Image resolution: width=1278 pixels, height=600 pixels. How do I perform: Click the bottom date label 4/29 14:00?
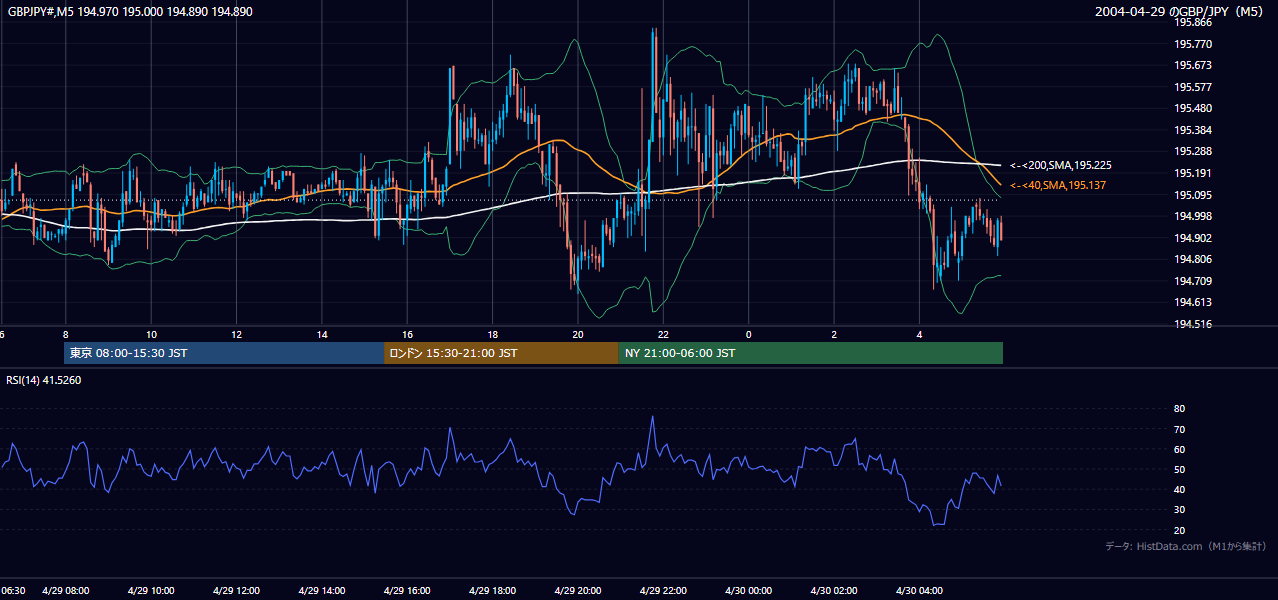click(x=322, y=591)
